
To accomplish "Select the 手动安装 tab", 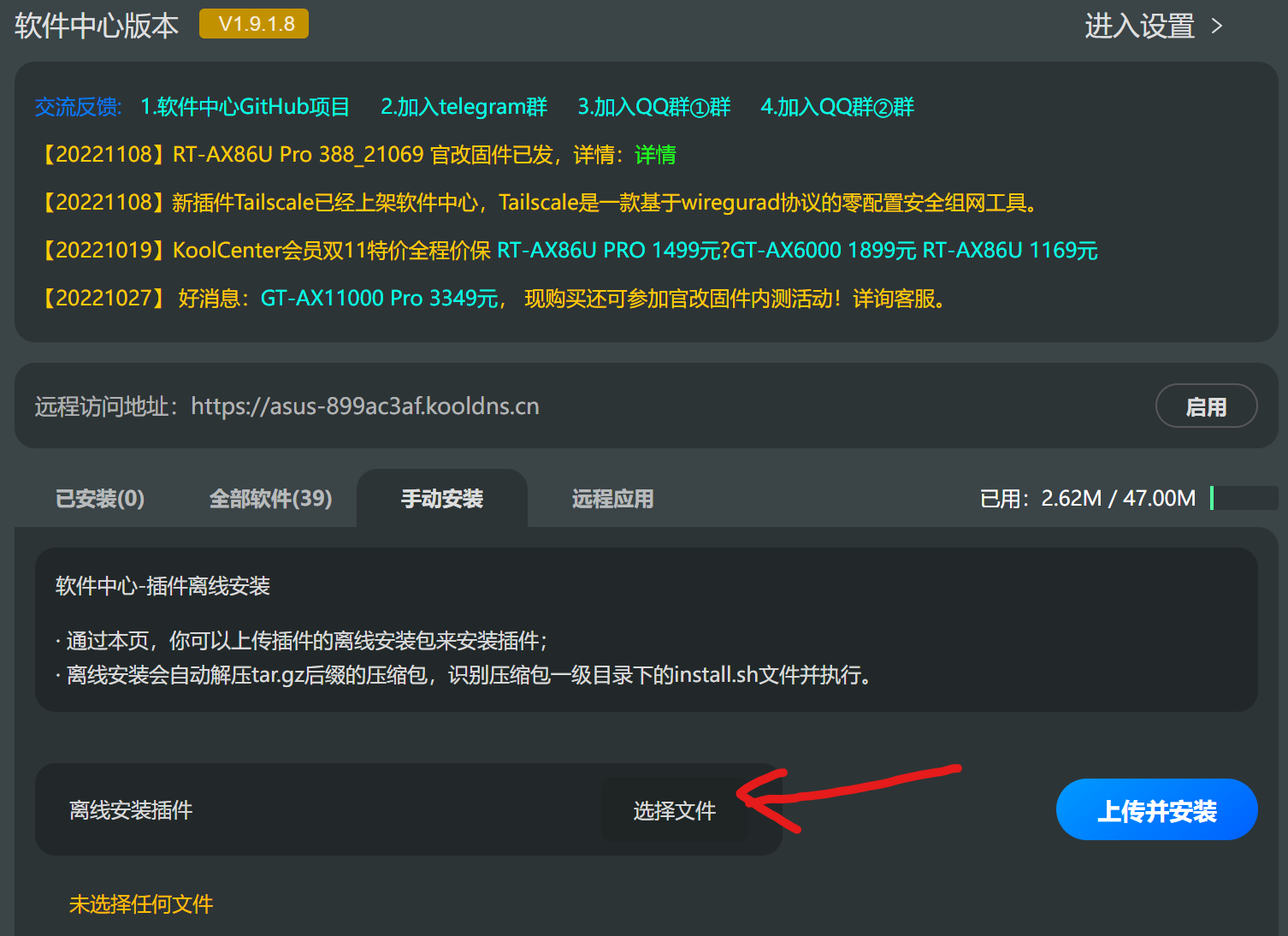I will pos(442,499).
